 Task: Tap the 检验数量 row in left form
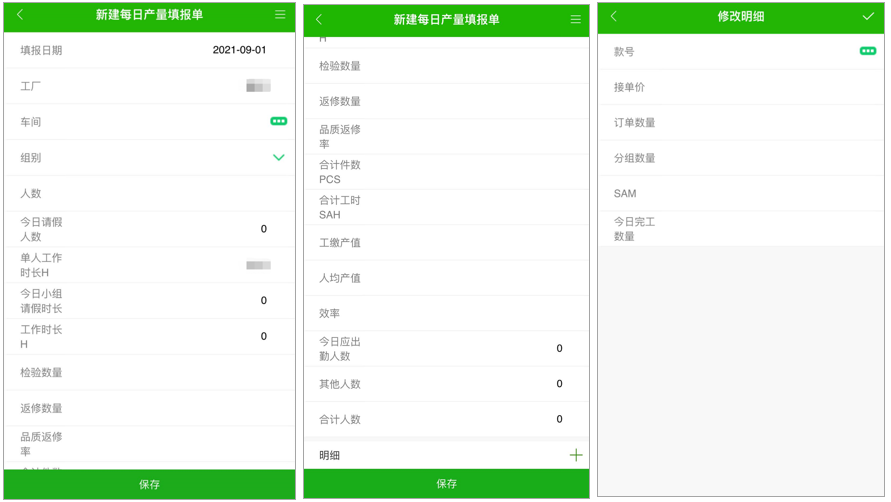pyautogui.click(x=149, y=372)
